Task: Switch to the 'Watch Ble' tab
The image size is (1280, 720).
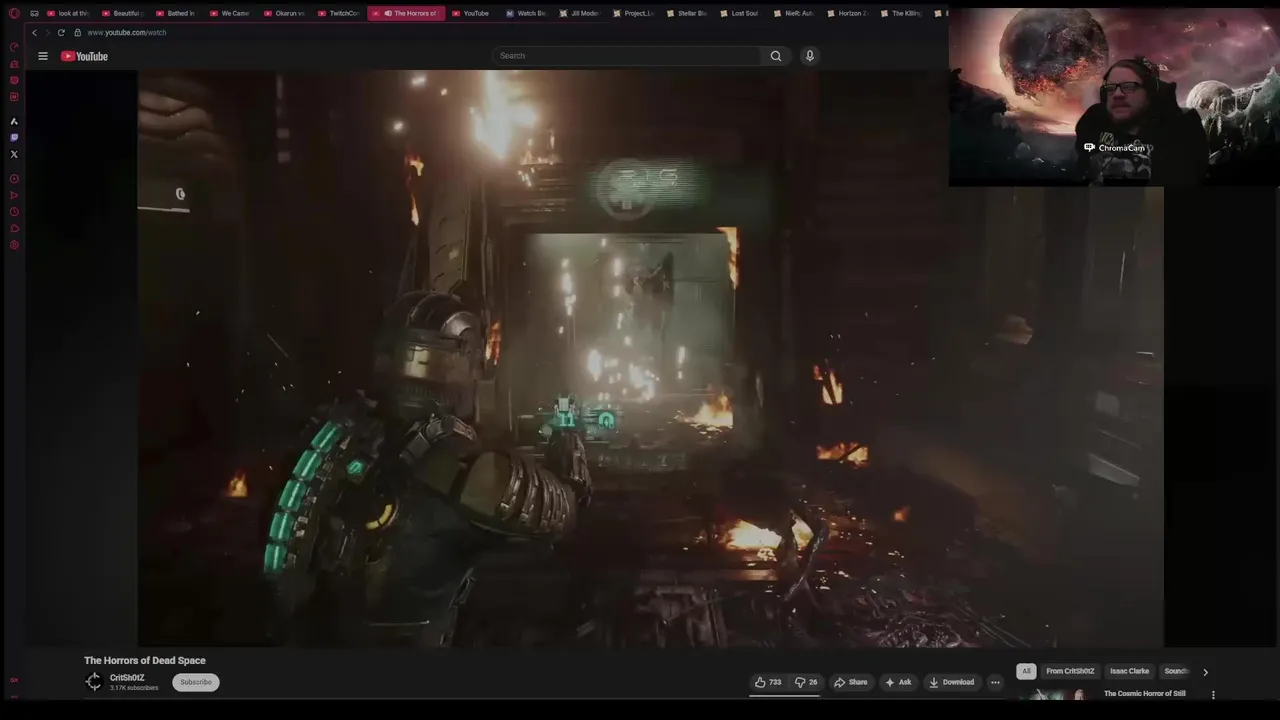Action: tap(526, 13)
